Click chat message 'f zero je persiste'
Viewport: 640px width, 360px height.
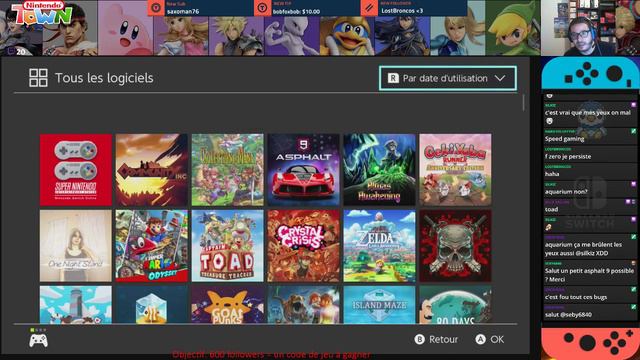click(568, 156)
